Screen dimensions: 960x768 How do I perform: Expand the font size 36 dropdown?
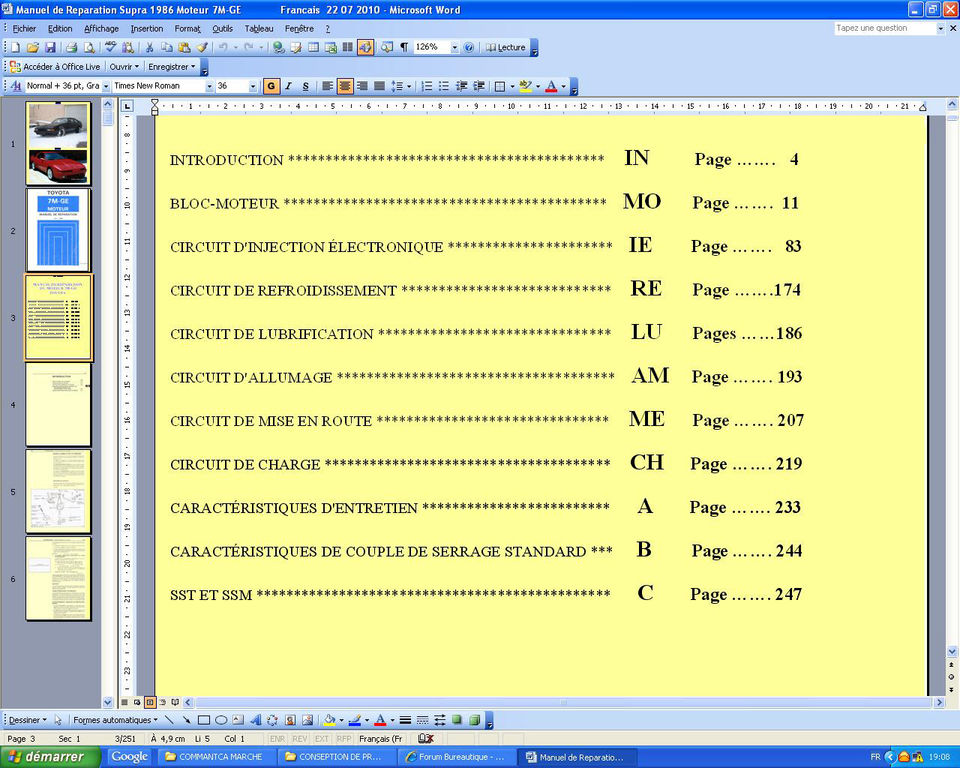click(x=253, y=86)
